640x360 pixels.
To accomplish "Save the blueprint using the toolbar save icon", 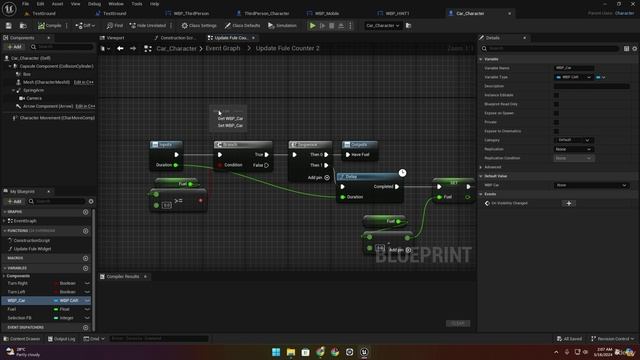I will point(9,26).
